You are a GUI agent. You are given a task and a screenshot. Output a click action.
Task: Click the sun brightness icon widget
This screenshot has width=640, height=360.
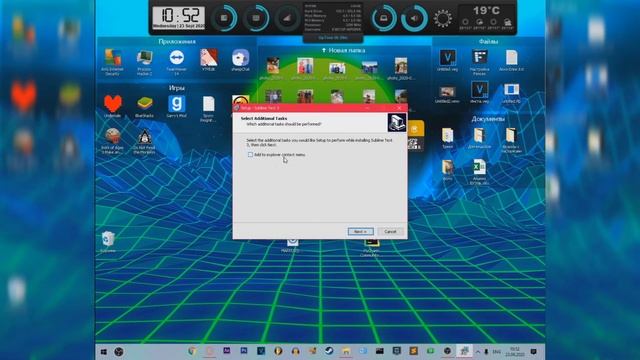[443, 18]
